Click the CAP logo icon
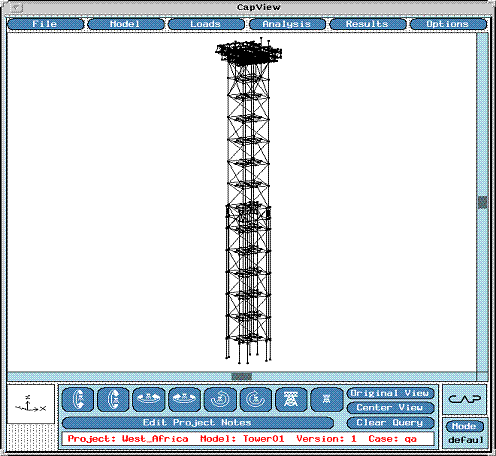 pos(465,399)
